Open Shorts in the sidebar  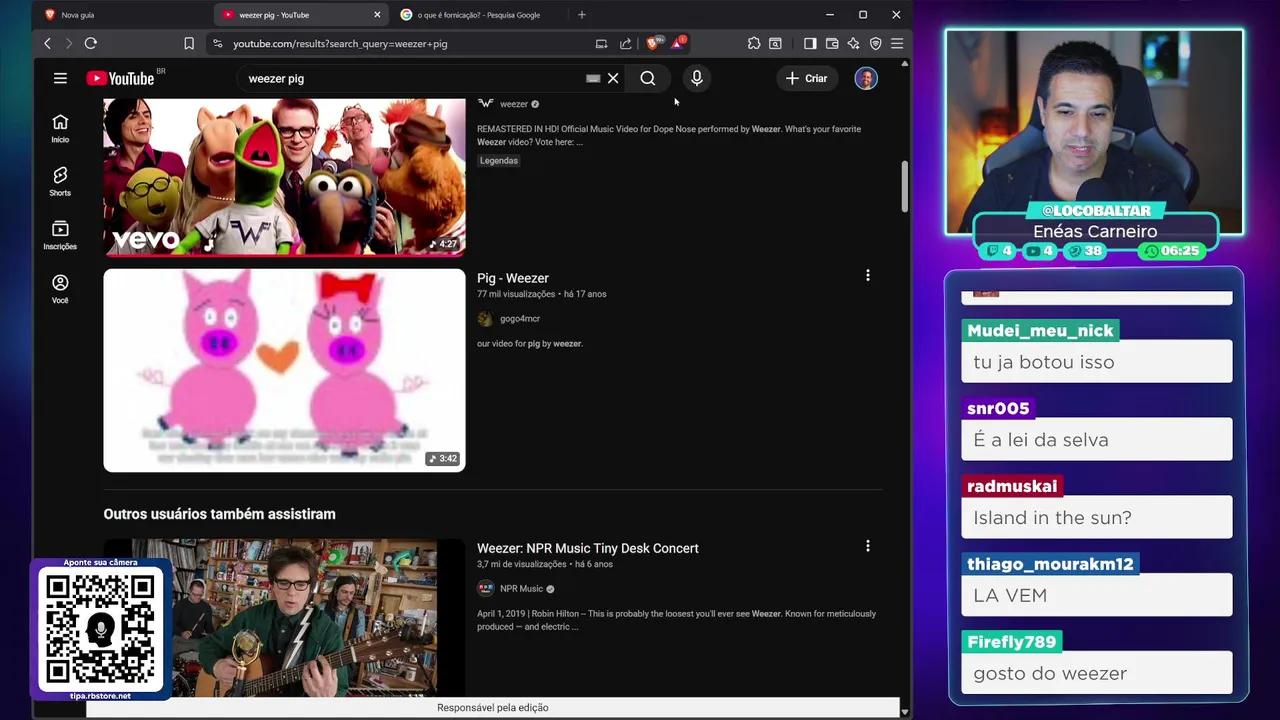[x=60, y=181]
